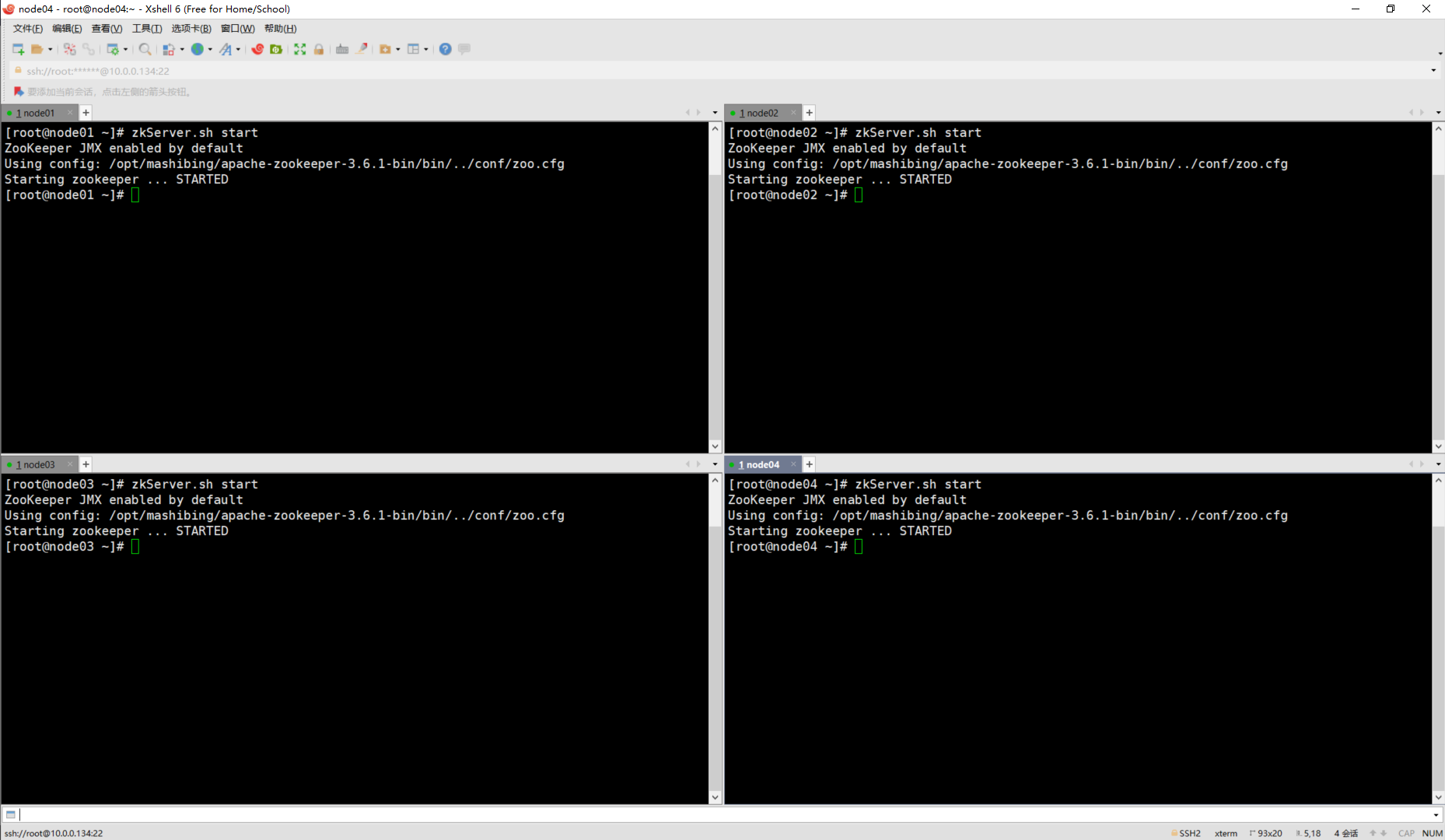Open the 帮助(H) menu
The width and height of the screenshot is (1445, 840).
[280, 29]
